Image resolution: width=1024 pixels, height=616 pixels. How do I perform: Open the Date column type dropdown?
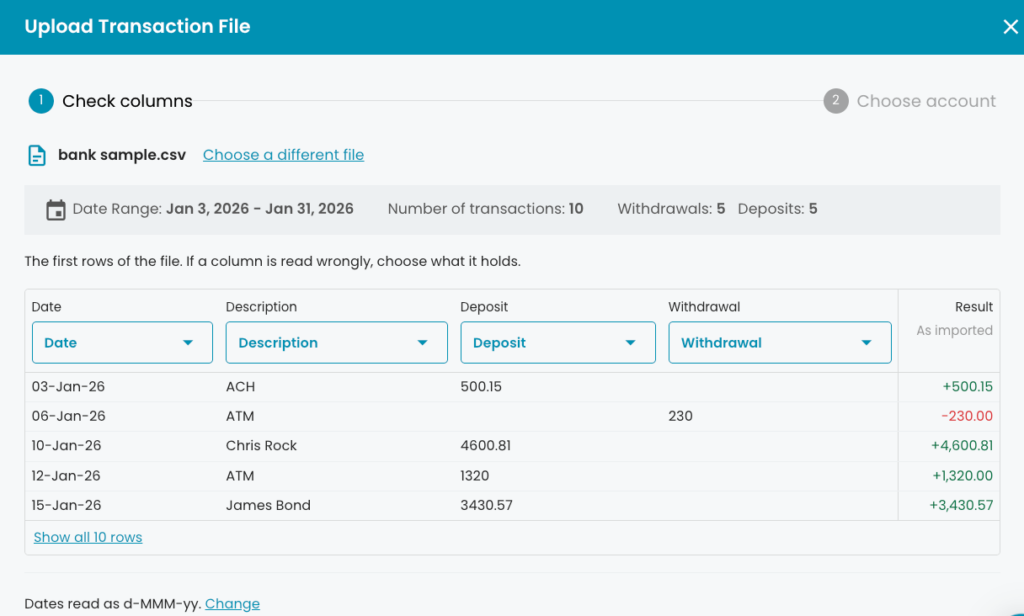pyautogui.click(x=122, y=342)
